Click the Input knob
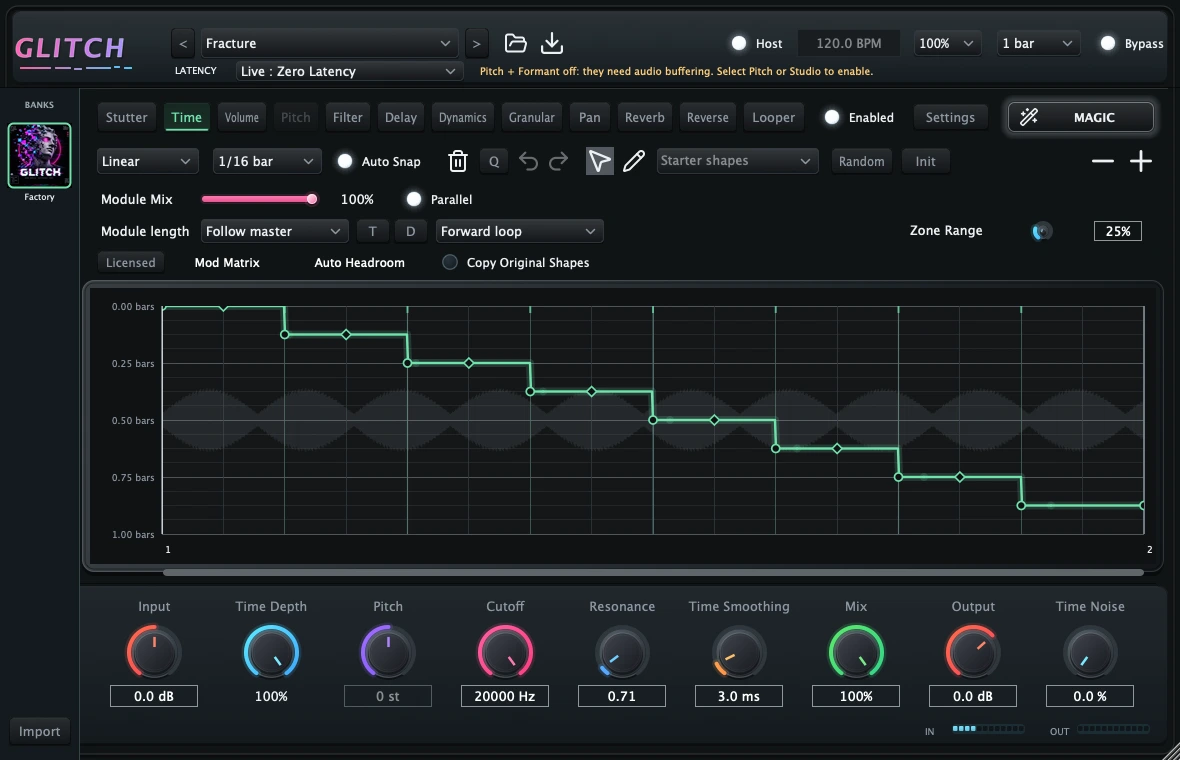Image resolution: width=1180 pixels, height=760 pixels. point(154,652)
